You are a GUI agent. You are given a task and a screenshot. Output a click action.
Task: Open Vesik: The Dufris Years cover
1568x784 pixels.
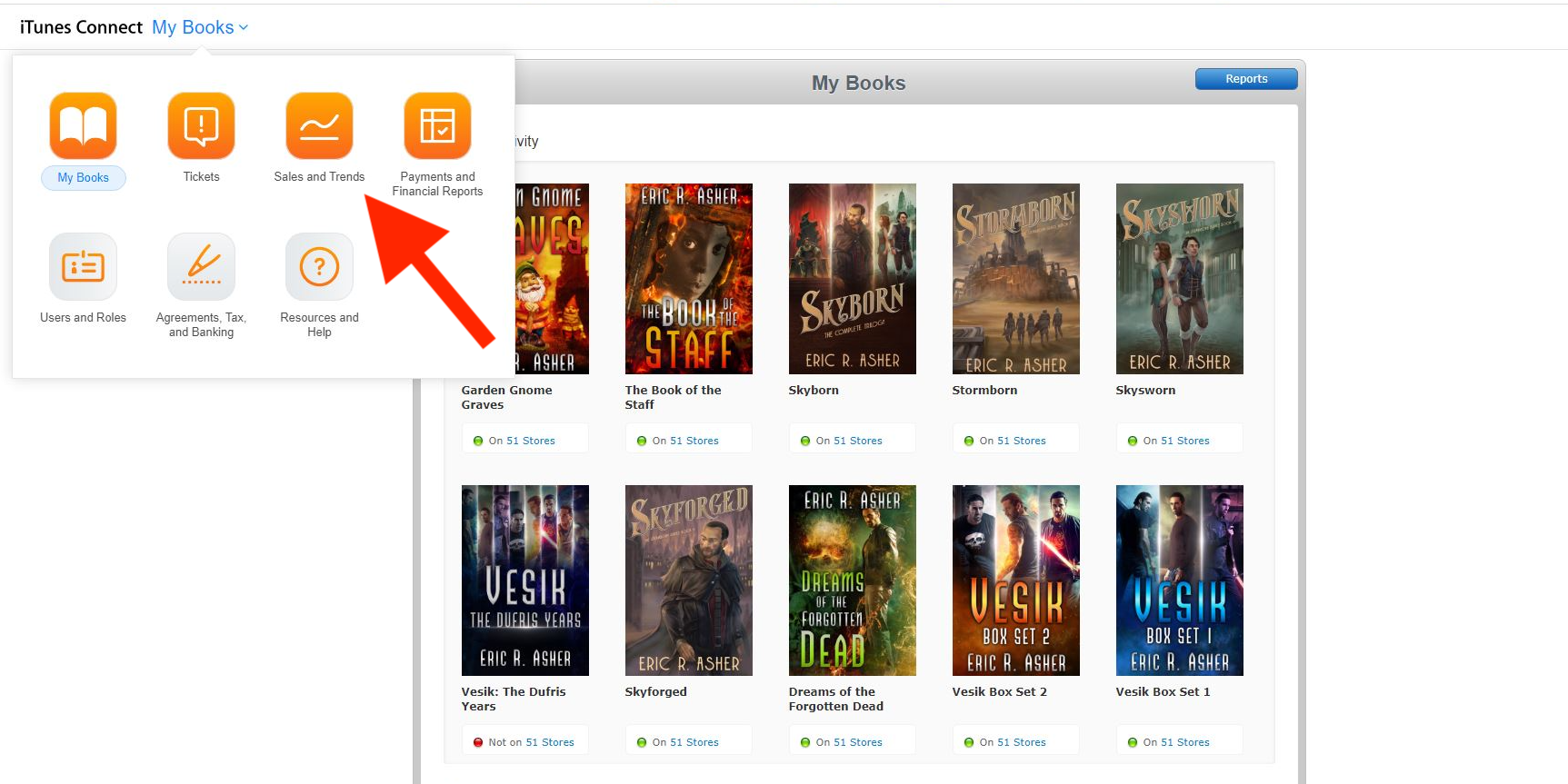click(x=524, y=581)
